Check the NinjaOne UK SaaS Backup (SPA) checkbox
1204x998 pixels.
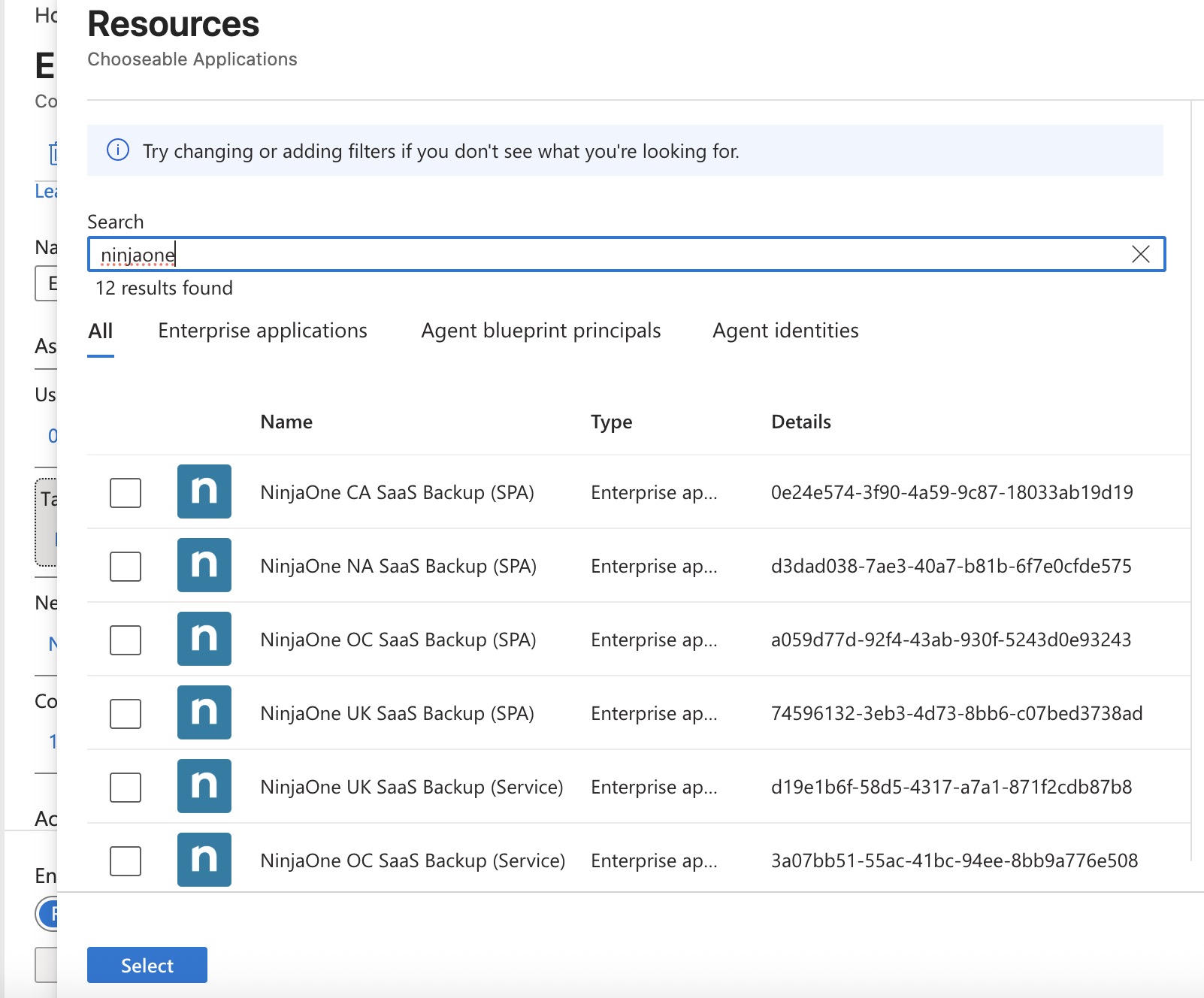(126, 714)
